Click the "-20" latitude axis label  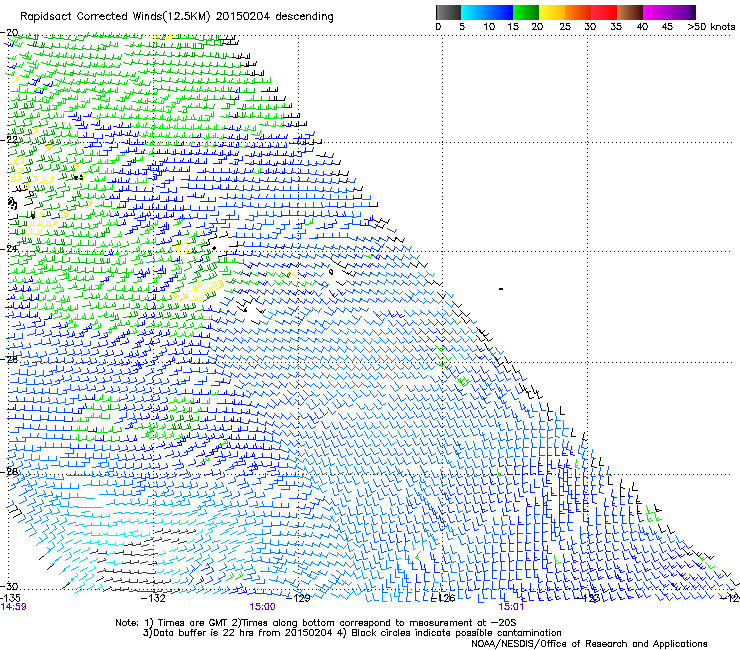pos(9,33)
